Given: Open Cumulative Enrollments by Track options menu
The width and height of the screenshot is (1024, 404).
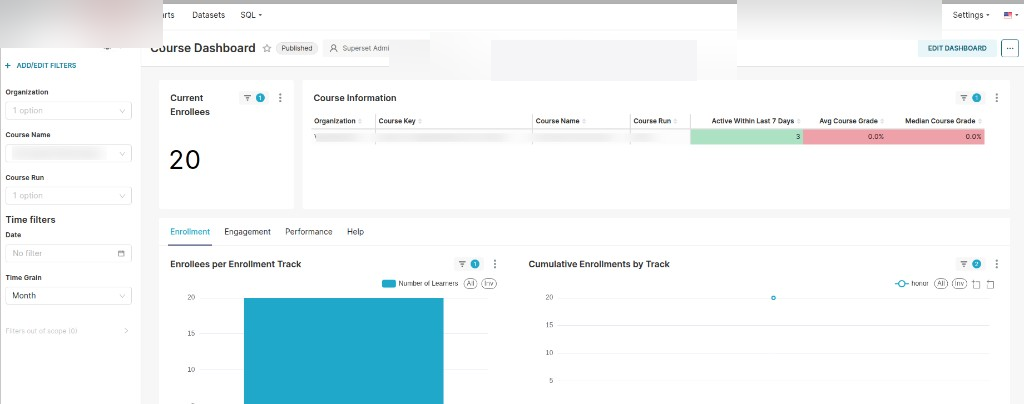Looking at the screenshot, I should pyautogui.click(x=997, y=264).
